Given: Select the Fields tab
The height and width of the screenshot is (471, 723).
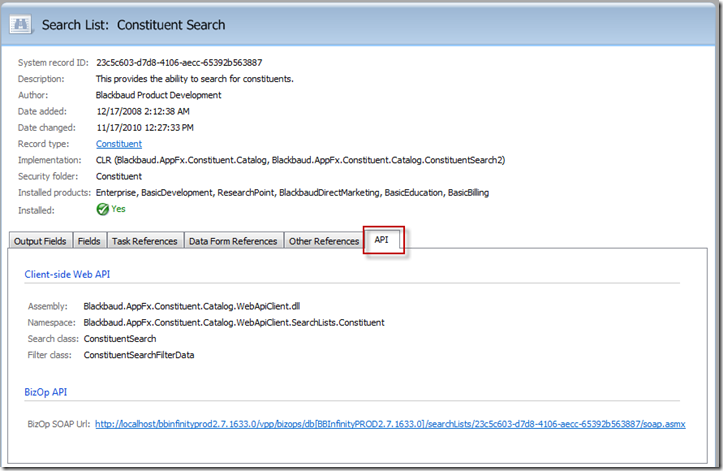Looking at the screenshot, I should (89, 241).
